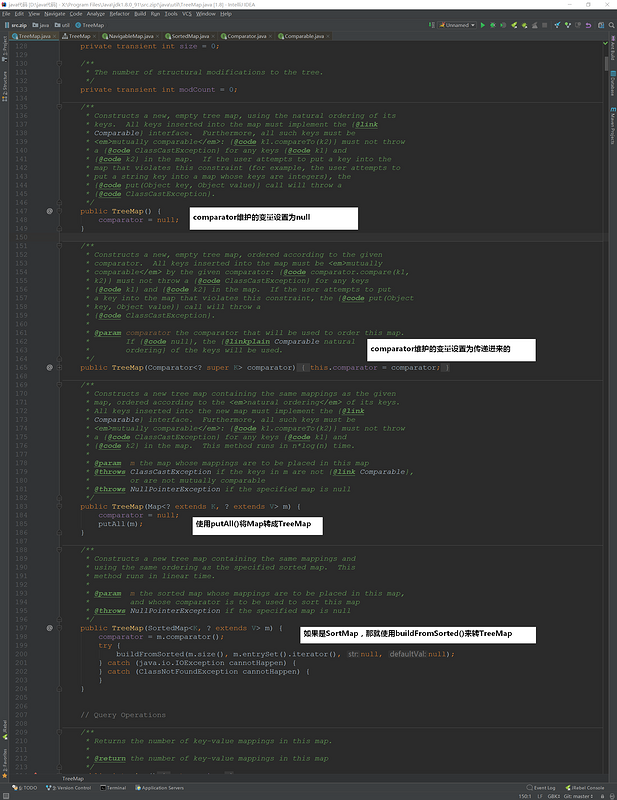Screen dimensions: 617x800
Task: Open the VCS menu
Action: 187,14
